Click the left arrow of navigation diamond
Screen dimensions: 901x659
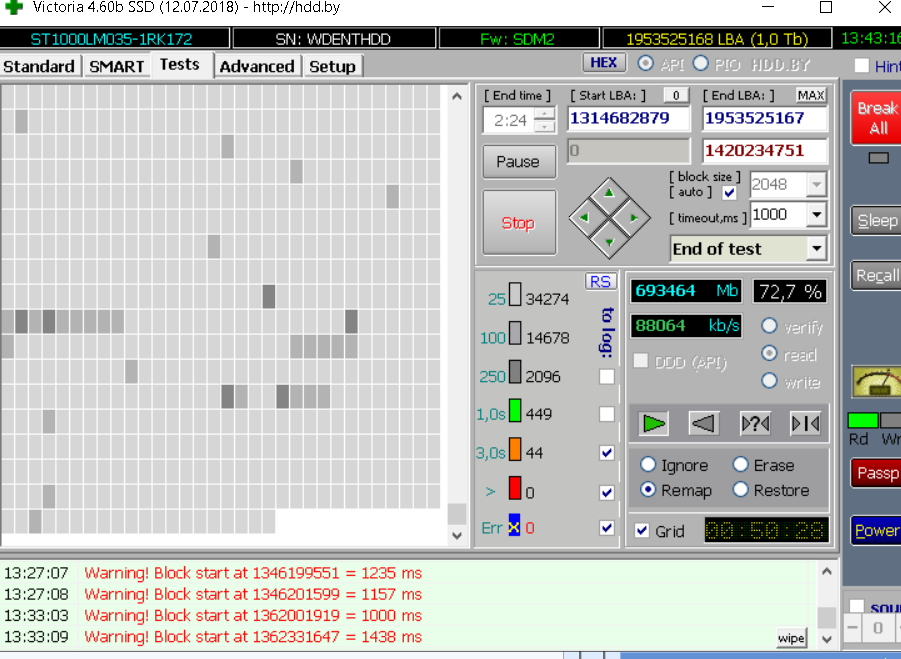584,218
